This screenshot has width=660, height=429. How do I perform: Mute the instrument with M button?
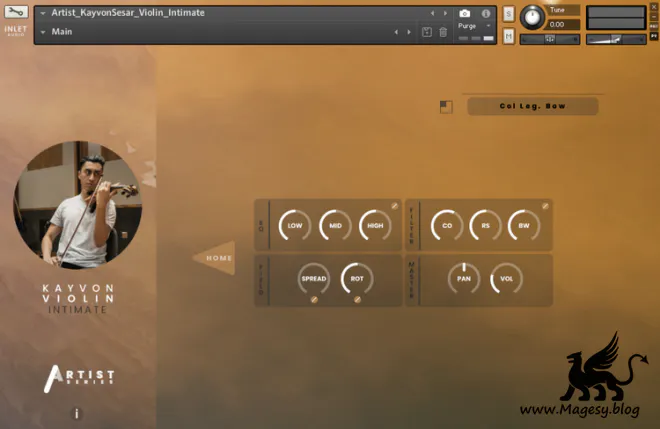(x=508, y=37)
